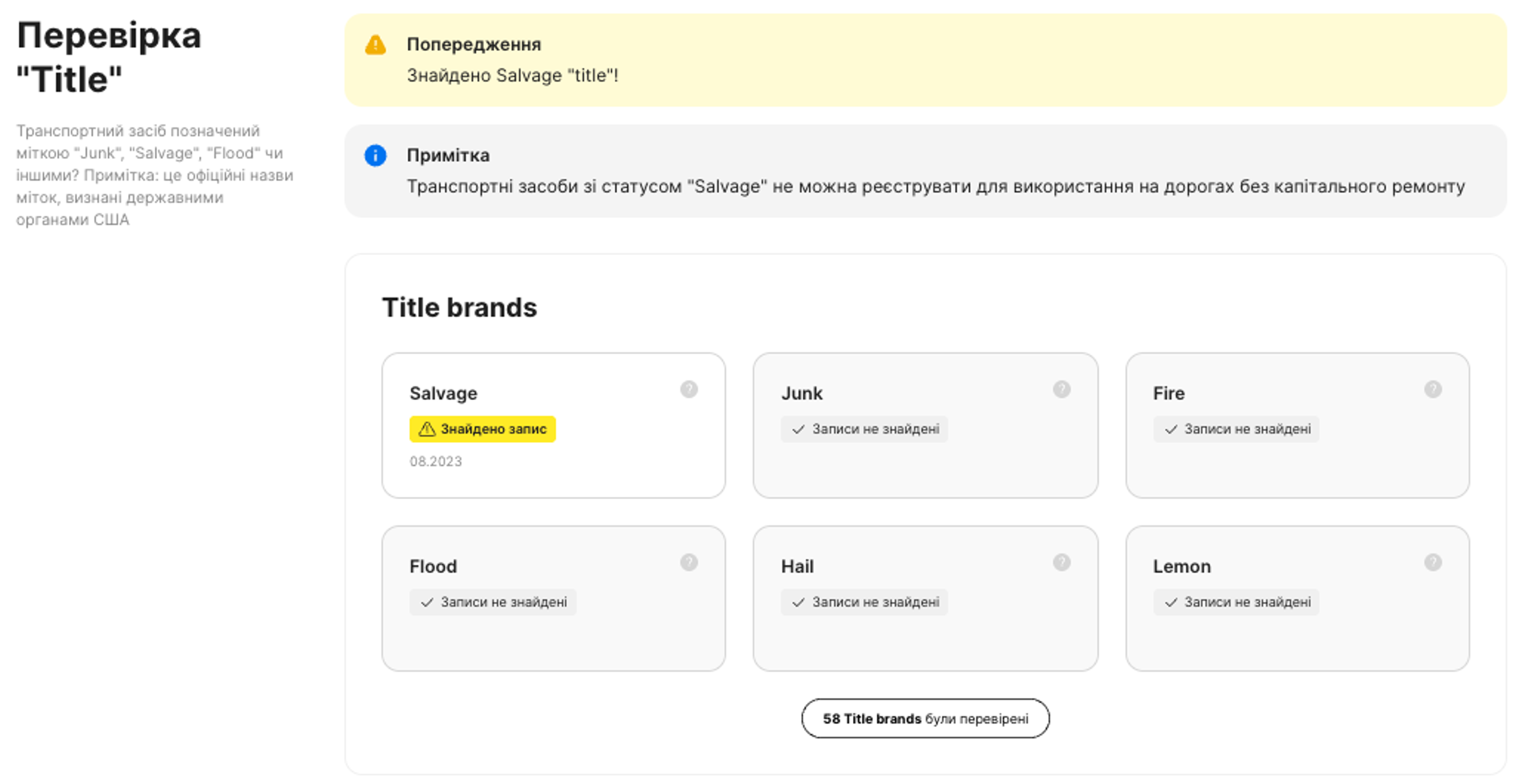Open the Lemon card help icon
Image resolution: width=1519 pixels, height=784 pixels.
(1433, 562)
